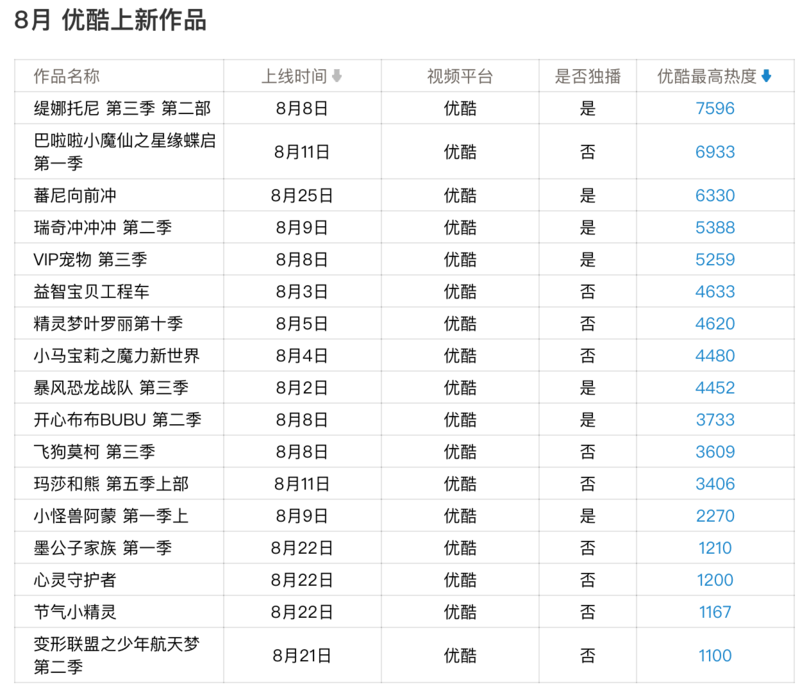Click the 8月2日 date cell
Viewport: 800px width, 687px height.
(302, 388)
